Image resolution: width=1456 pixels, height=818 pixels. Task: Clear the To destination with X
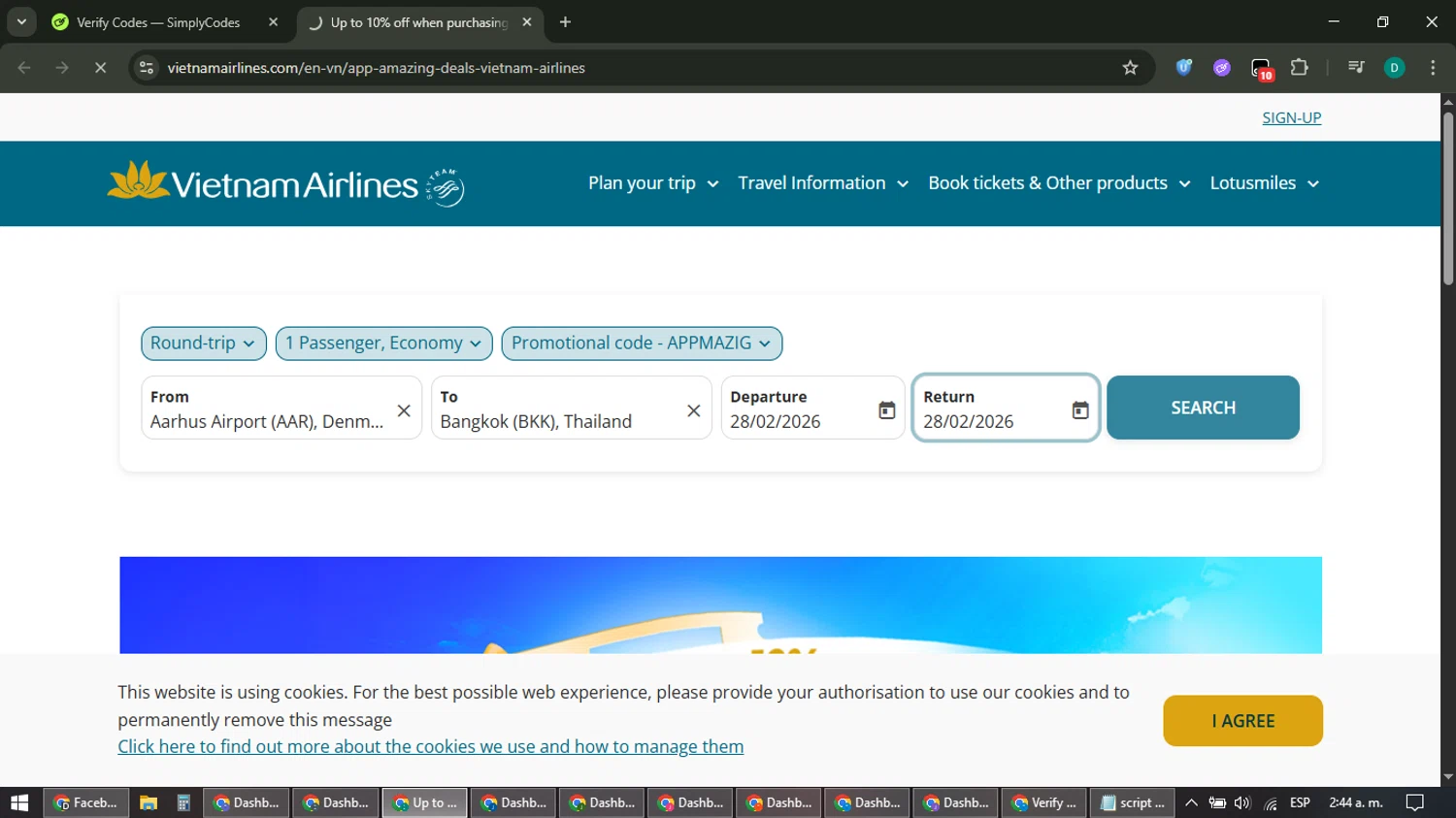coord(694,410)
